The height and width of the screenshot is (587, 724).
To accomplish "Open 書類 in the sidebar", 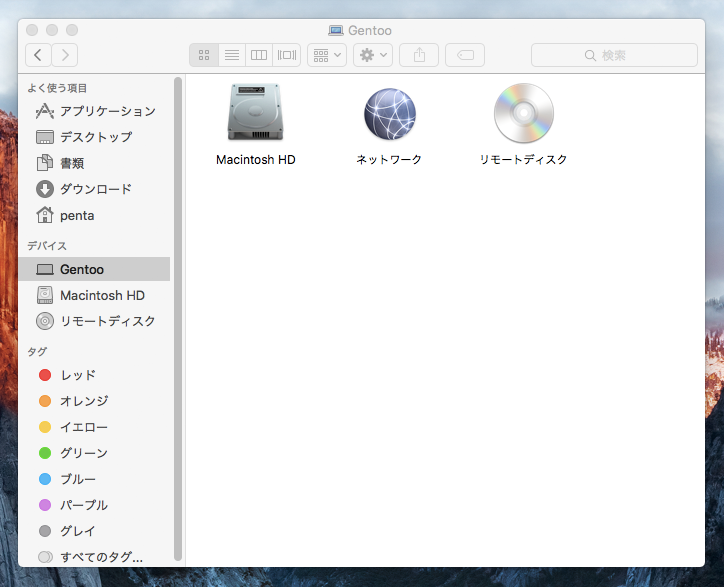I will point(96,163).
